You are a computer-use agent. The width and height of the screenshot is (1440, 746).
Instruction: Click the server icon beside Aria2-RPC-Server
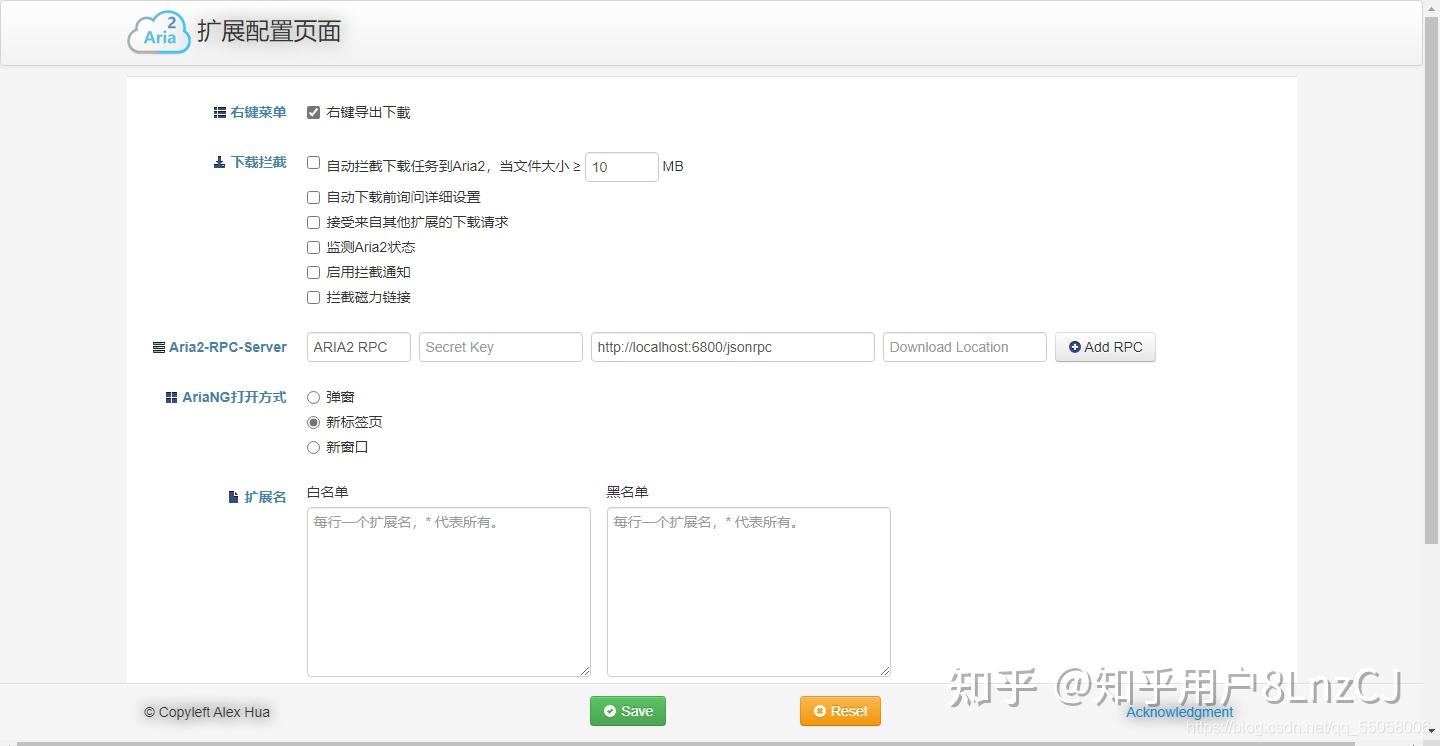(x=158, y=346)
